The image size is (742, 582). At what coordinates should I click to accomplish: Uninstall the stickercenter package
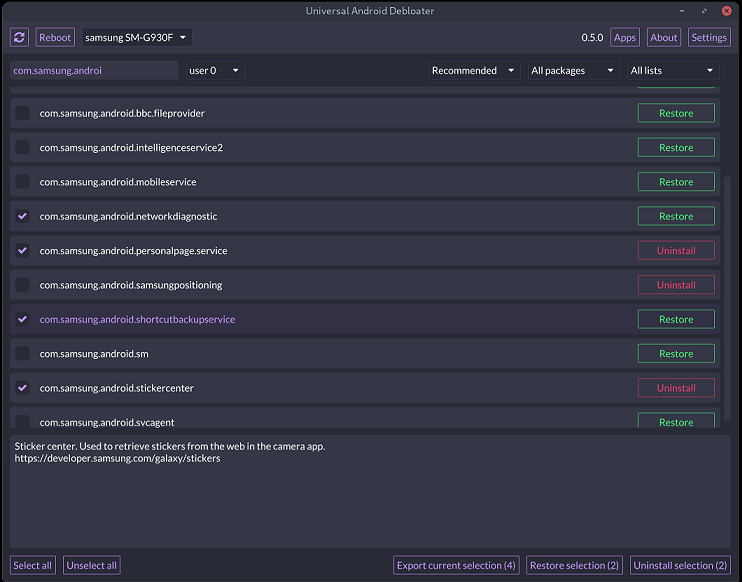676,388
